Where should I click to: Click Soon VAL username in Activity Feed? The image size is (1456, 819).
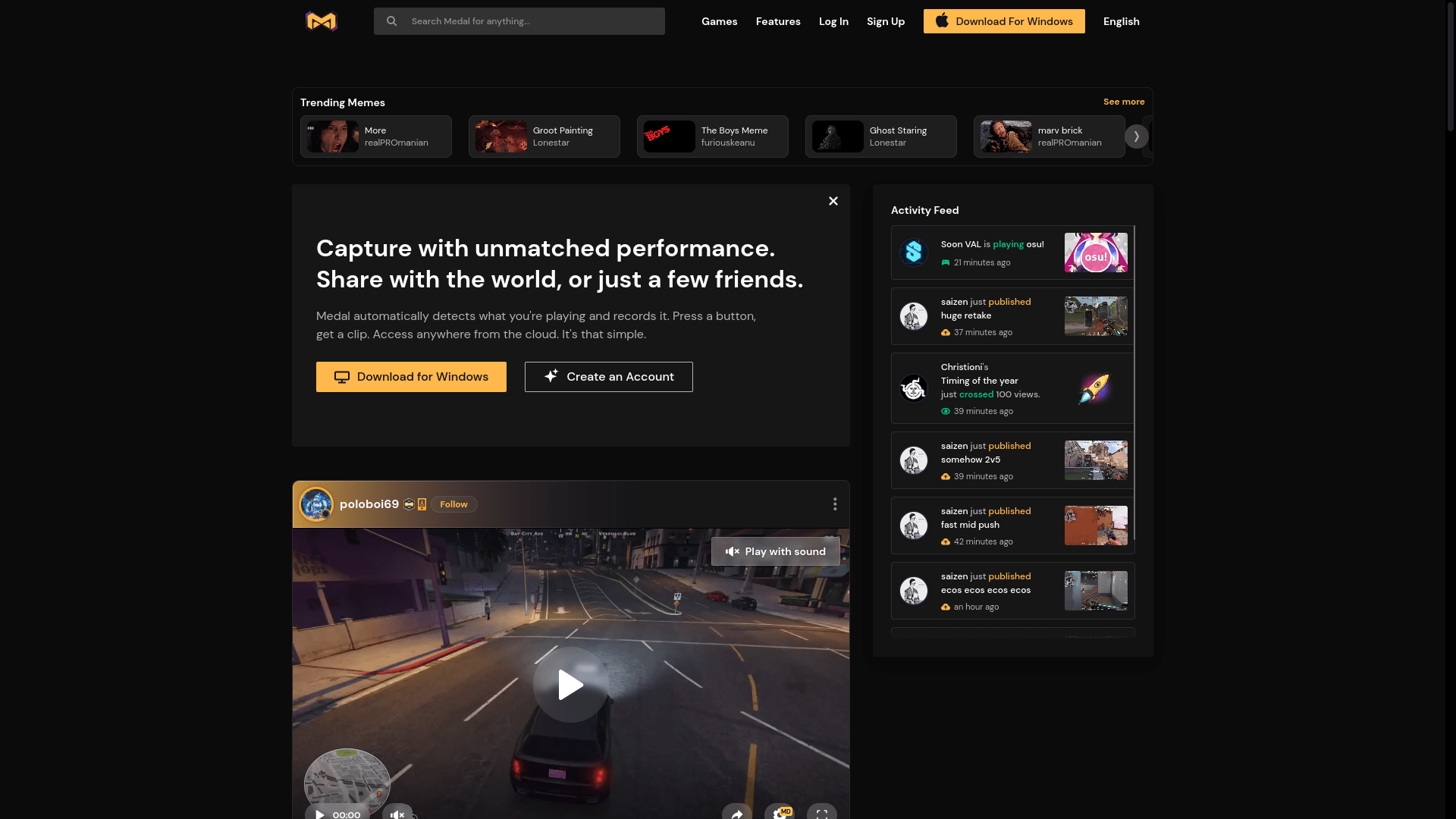click(961, 244)
